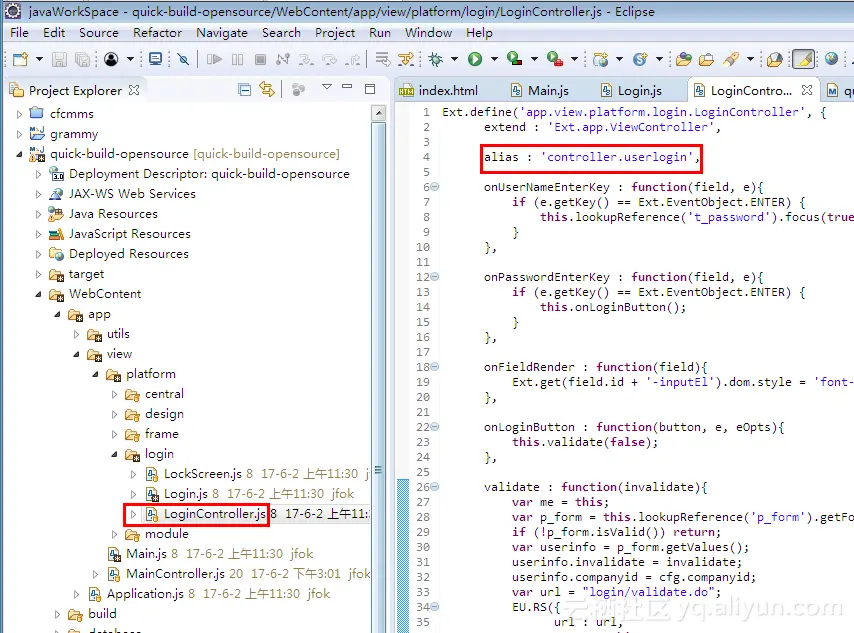Screen dimensions: 854x633
Task: Click the Terminate stop icon
Action: (x=260, y=59)
